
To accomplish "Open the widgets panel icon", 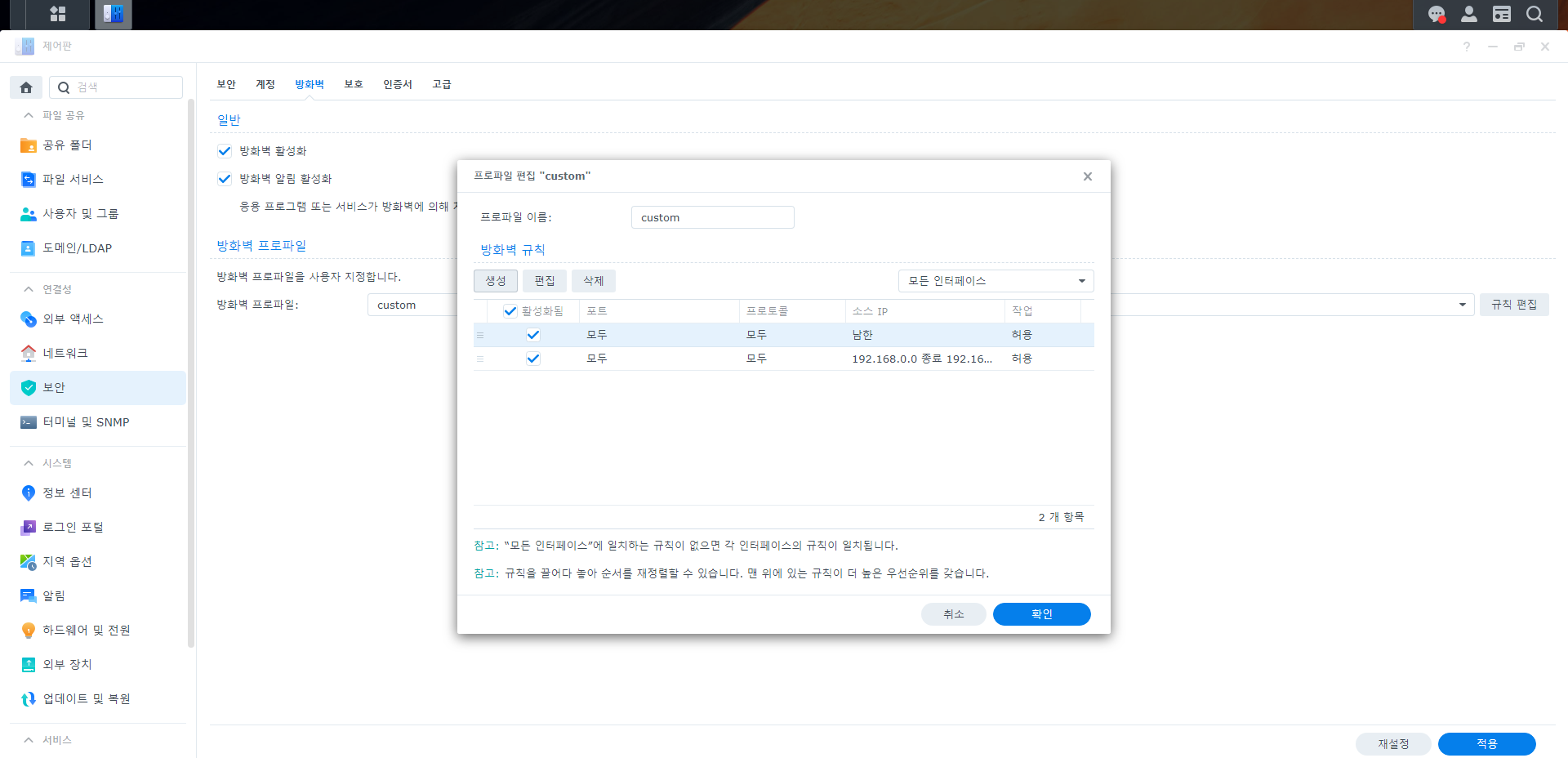I will pyautogui.click(x=1501, y=14).
